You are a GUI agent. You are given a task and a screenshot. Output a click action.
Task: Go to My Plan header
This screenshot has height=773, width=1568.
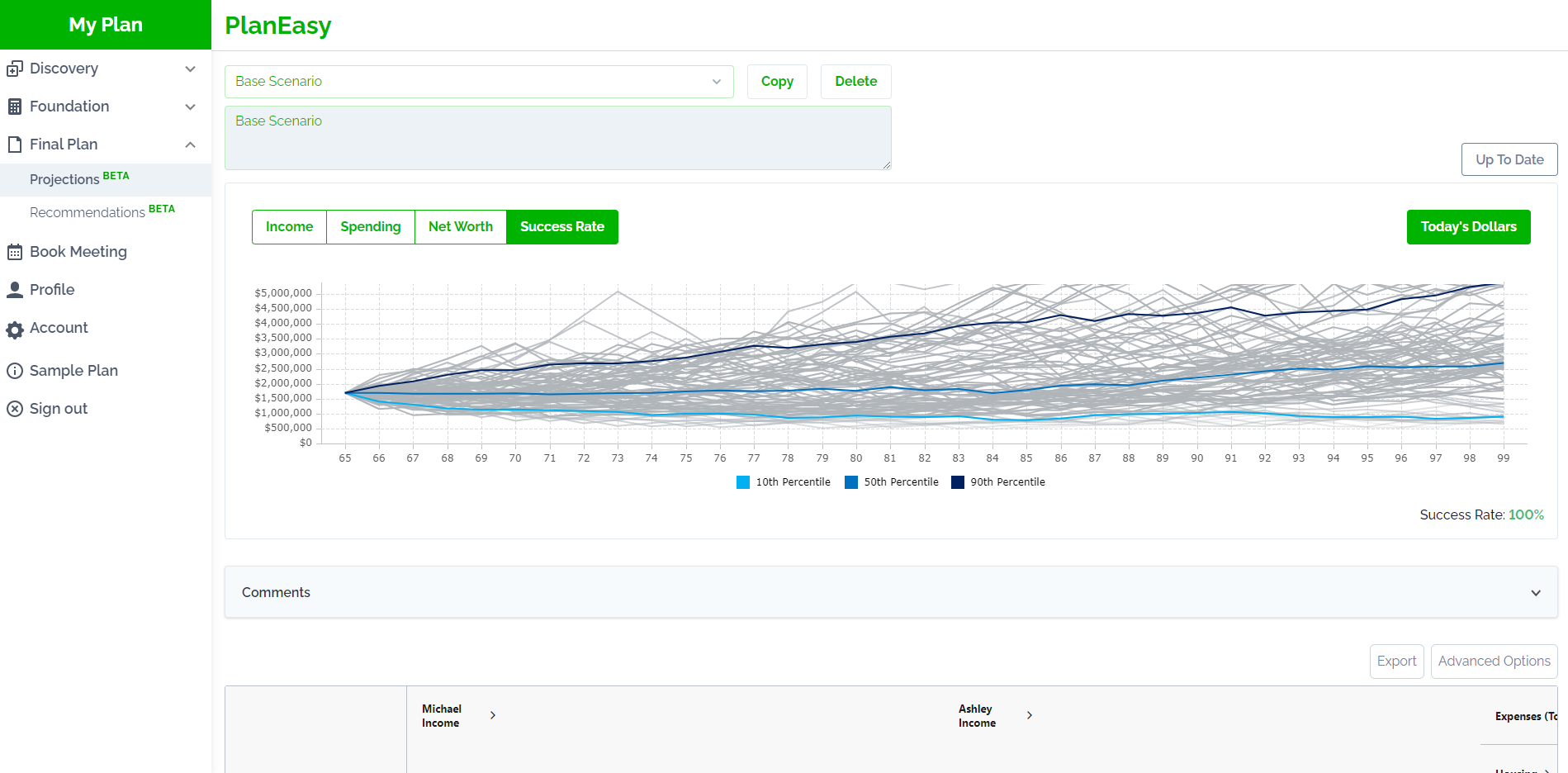(106, 25)
